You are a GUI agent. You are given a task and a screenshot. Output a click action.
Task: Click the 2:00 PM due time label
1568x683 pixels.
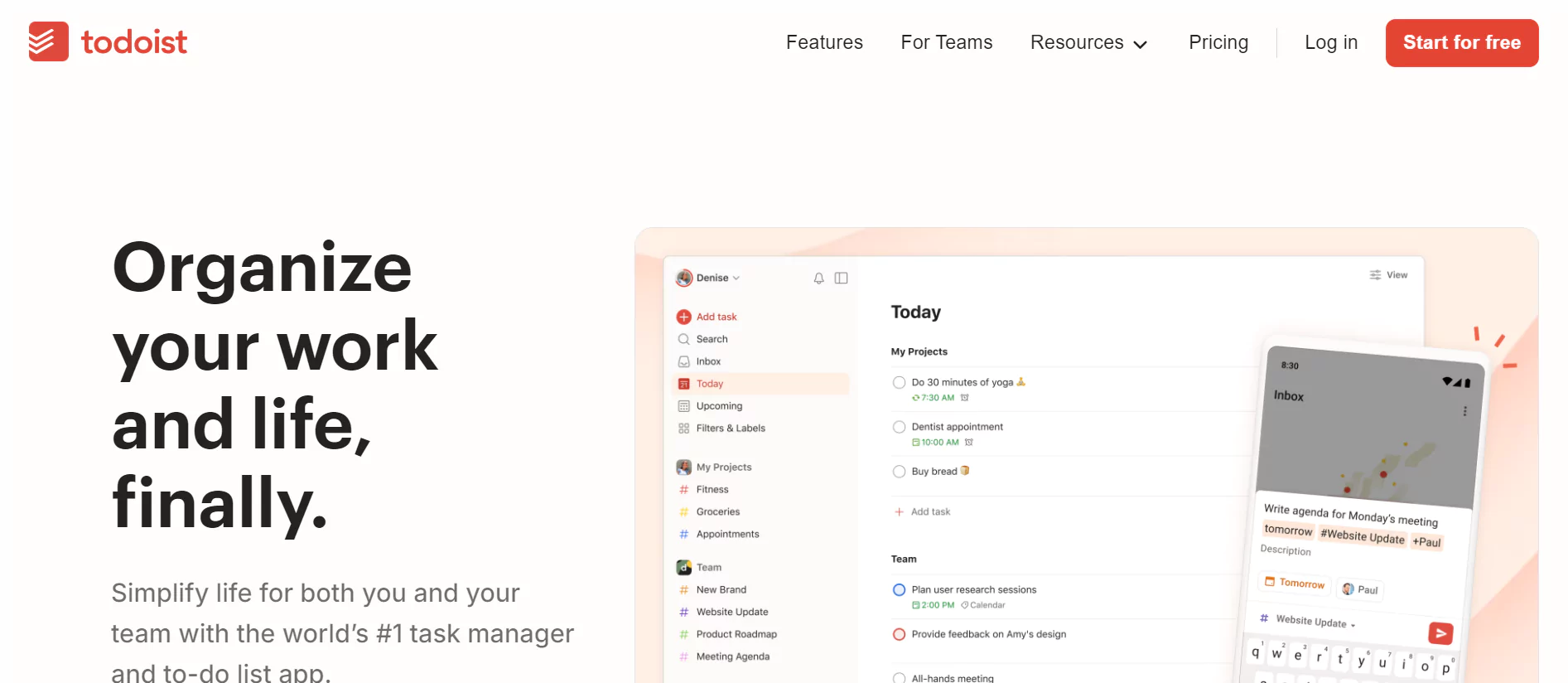coord(934,605)
